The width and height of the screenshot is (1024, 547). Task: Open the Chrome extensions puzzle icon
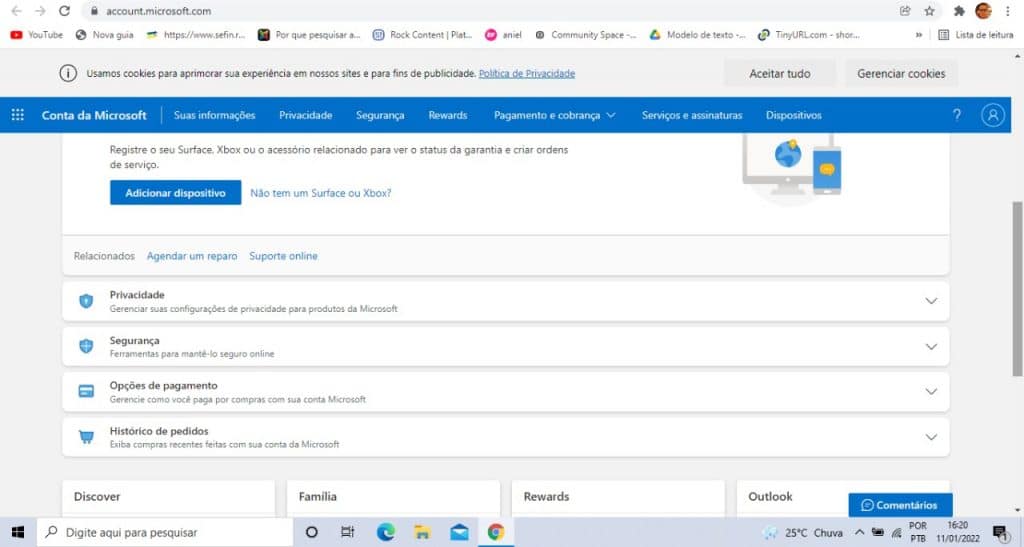pyautogui.click(x=959, y=10)
